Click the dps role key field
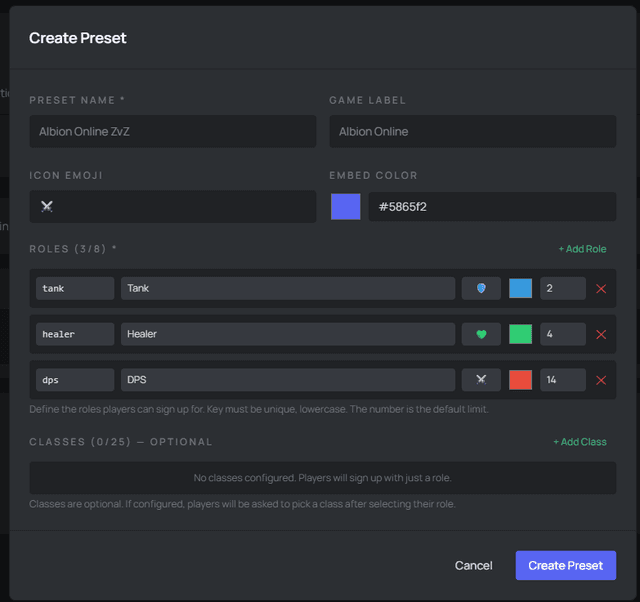 coord(75,380)
